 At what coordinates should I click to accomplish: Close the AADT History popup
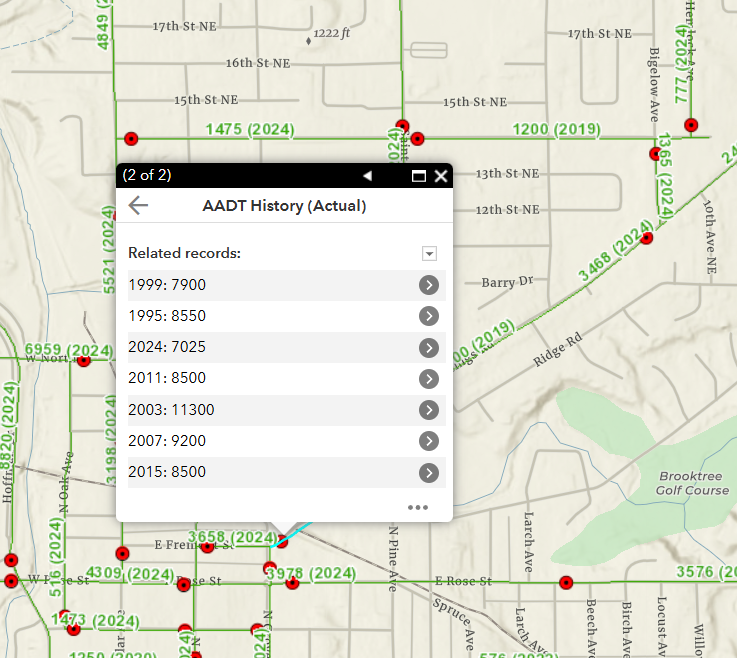click(441, 176)
